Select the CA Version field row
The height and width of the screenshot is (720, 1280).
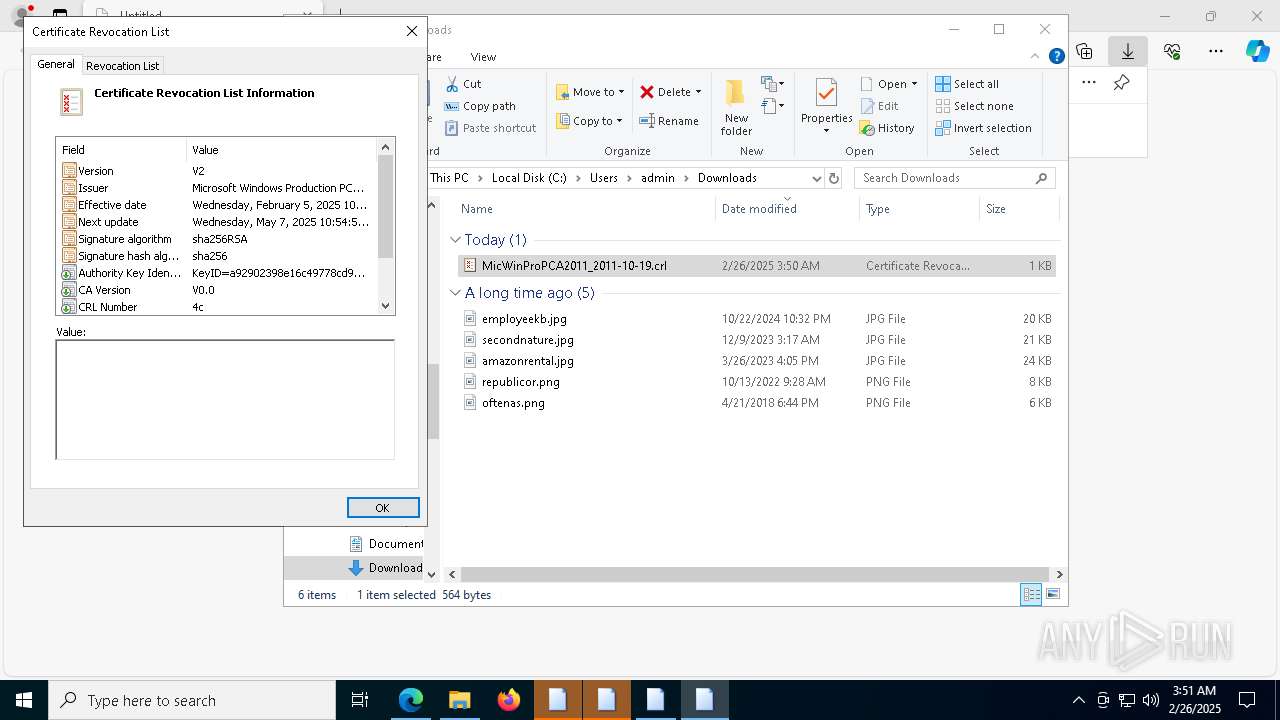click(x=216, y=290)
